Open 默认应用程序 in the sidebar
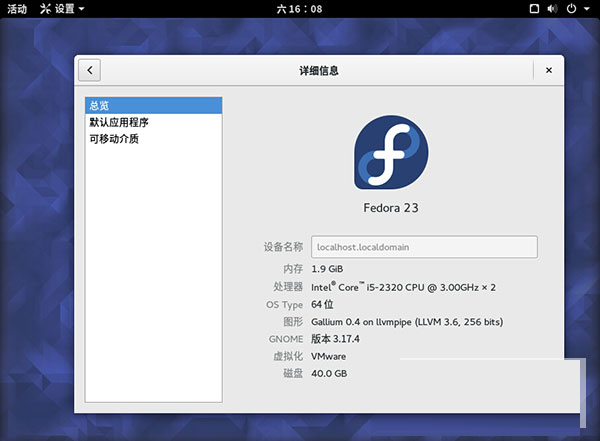 coord(153,122)
